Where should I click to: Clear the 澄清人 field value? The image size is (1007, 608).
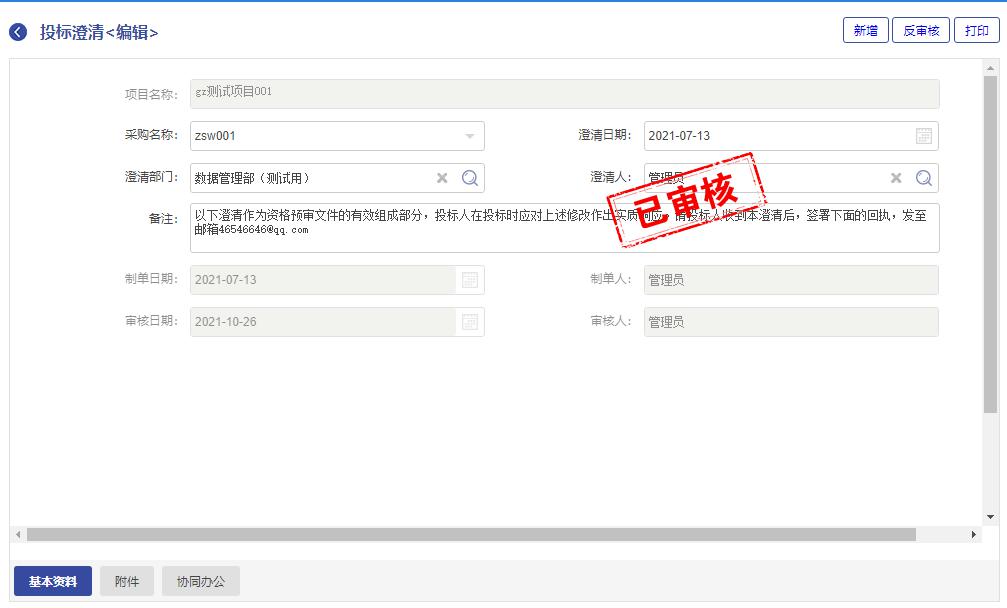click(x=896, y=178)
